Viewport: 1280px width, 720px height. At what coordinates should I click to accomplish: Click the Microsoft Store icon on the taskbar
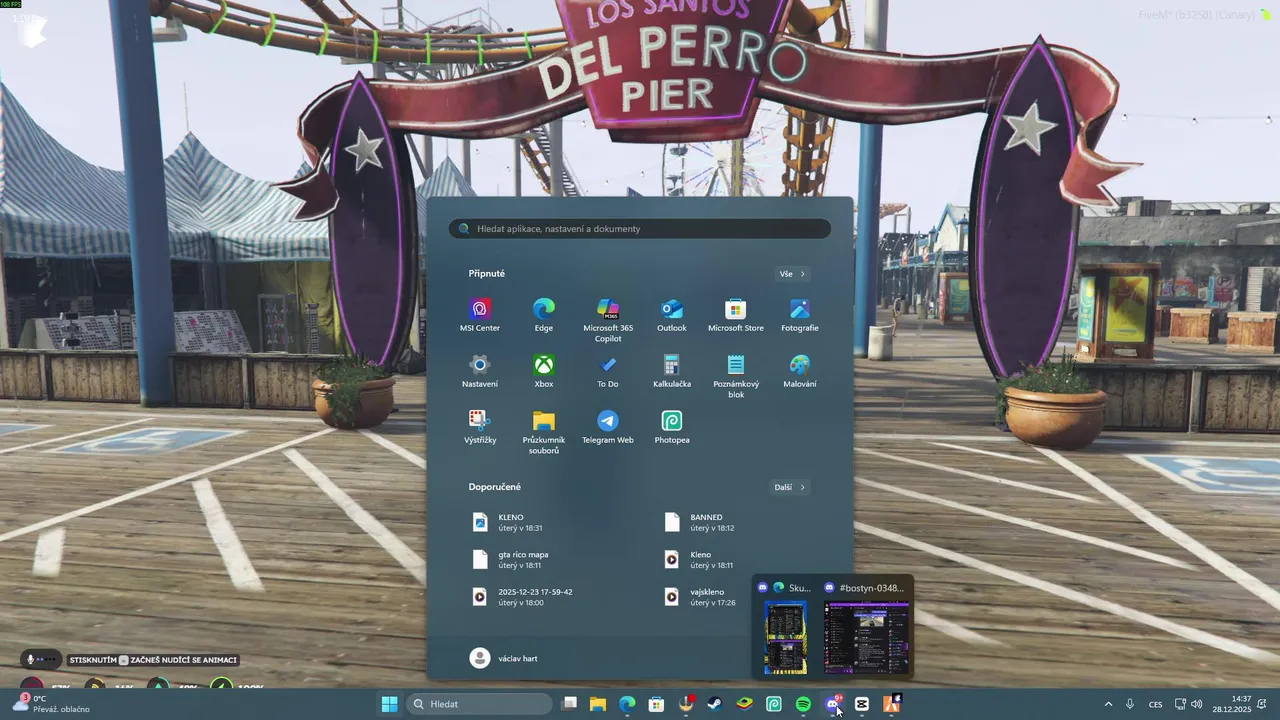point(657,704)
